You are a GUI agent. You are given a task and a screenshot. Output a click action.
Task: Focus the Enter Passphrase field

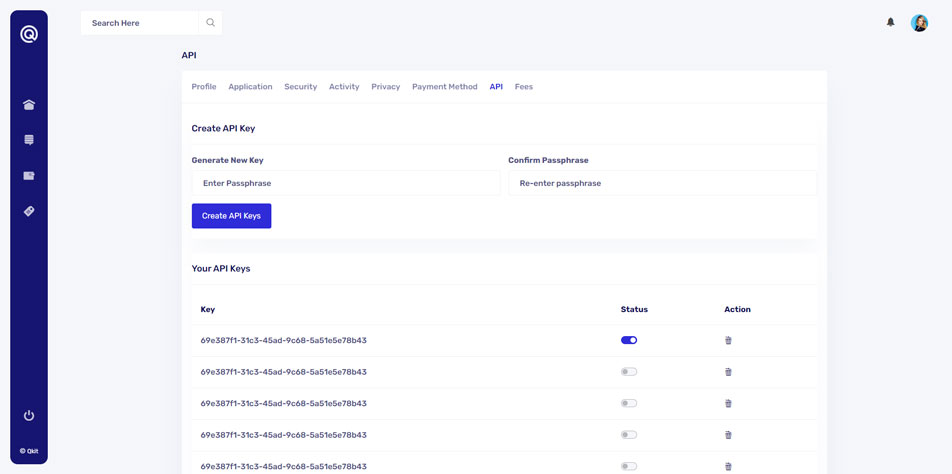345,183
